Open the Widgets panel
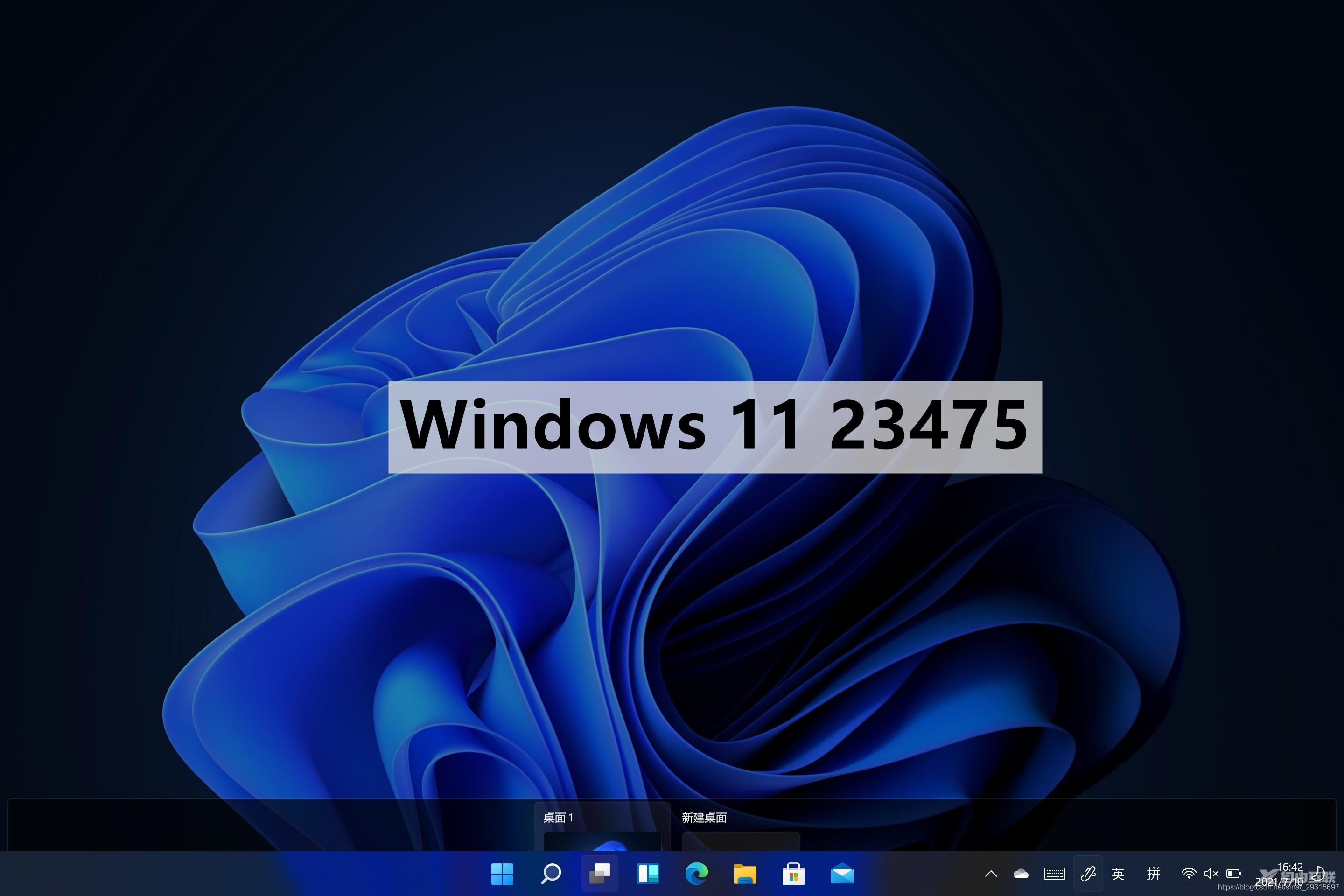The height and width of the screenshot is (896, 1344). pos(648,874)
